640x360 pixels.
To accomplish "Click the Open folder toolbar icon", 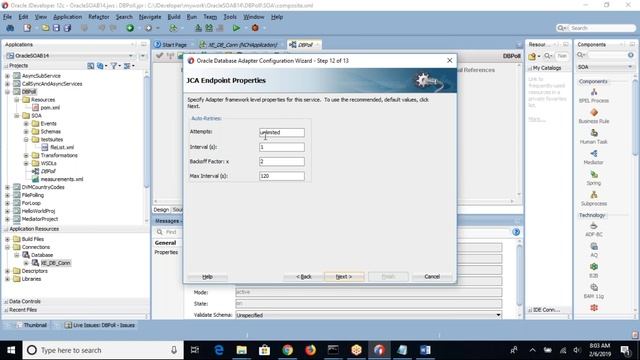I will (45, 28).
